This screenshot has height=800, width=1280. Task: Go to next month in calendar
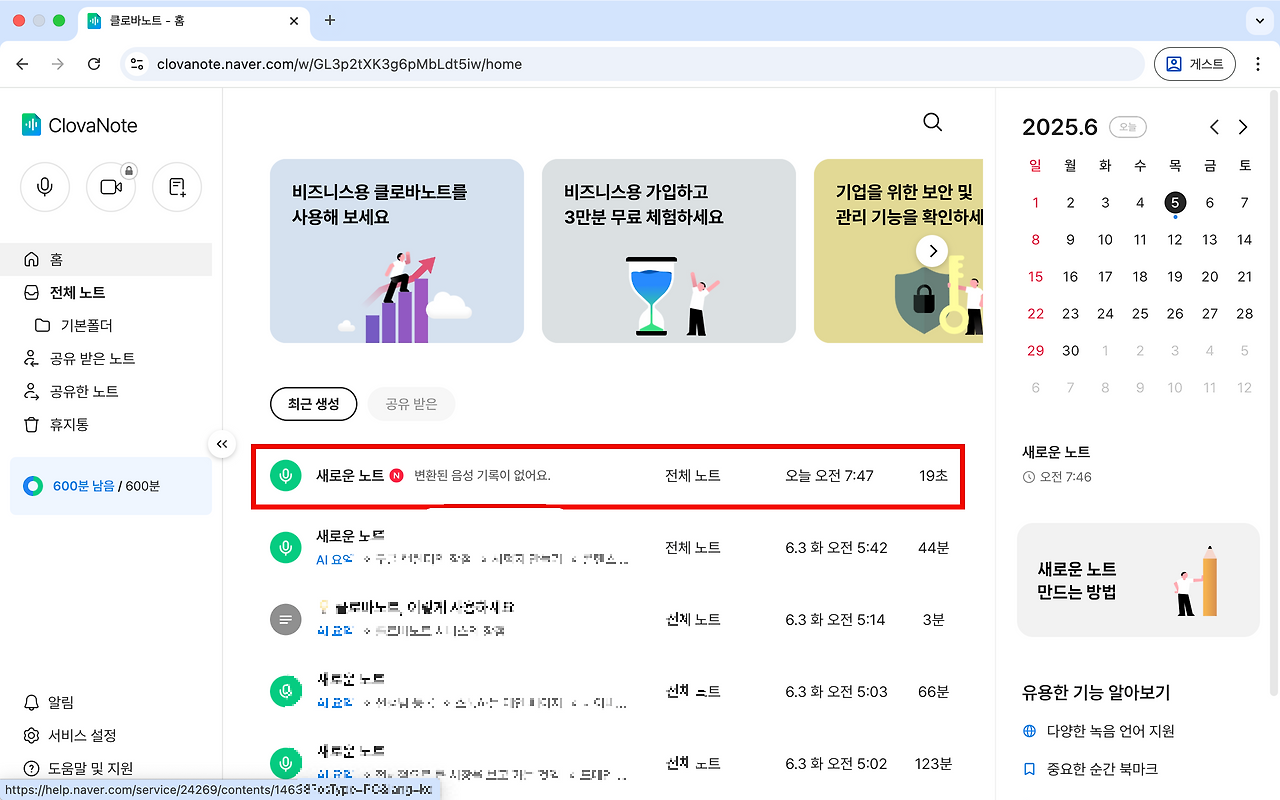(1243, 127)
